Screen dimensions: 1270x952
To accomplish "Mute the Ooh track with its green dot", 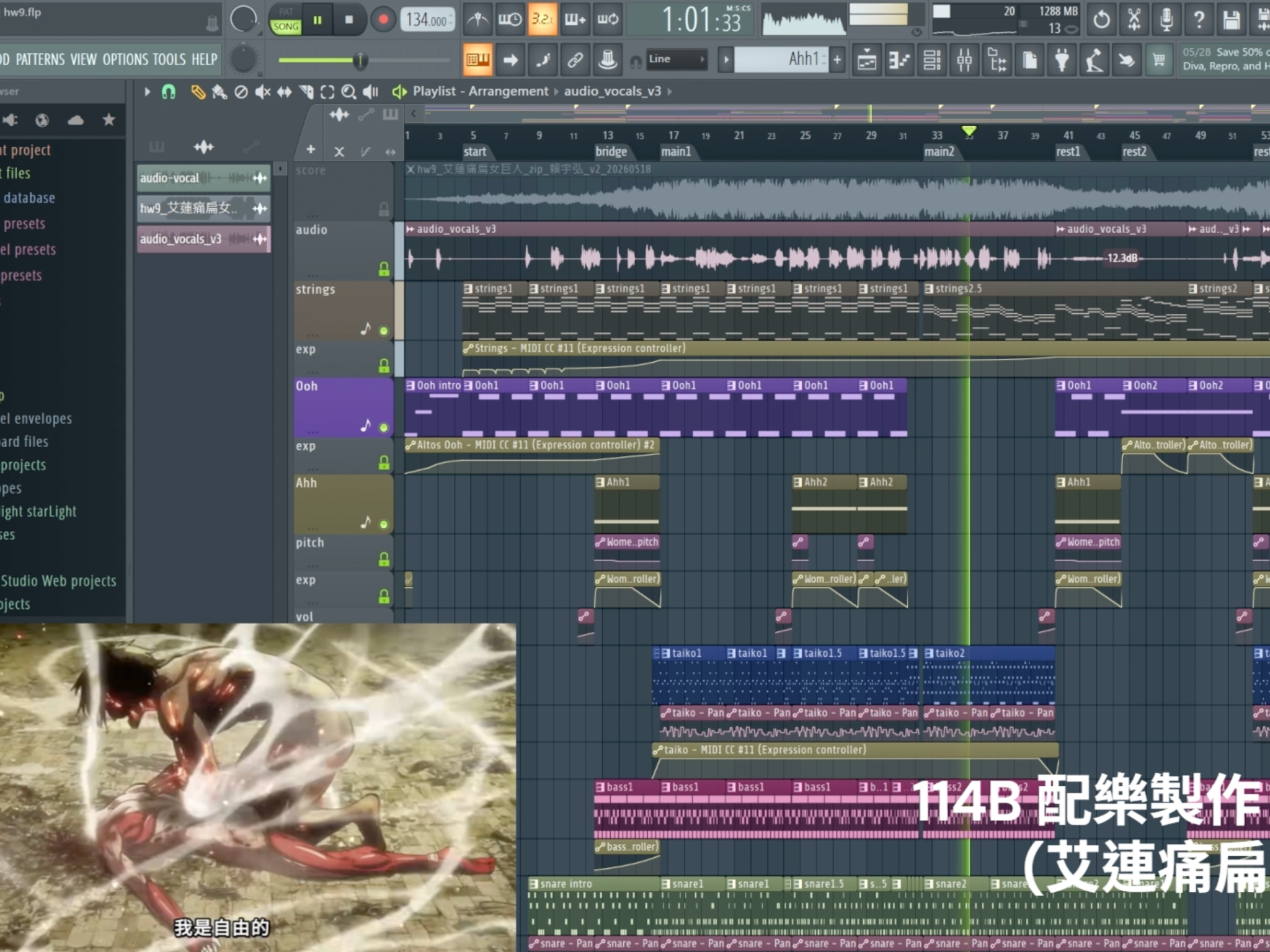I will 384,427.
